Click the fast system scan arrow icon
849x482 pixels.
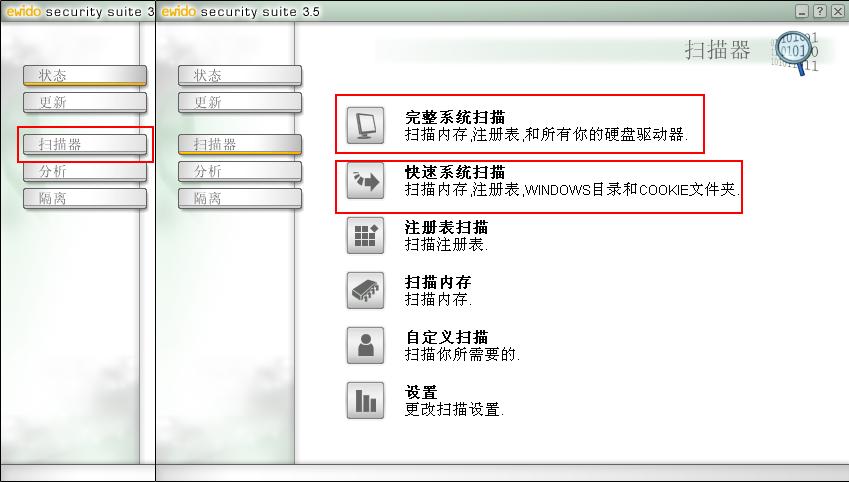point(365,180)
